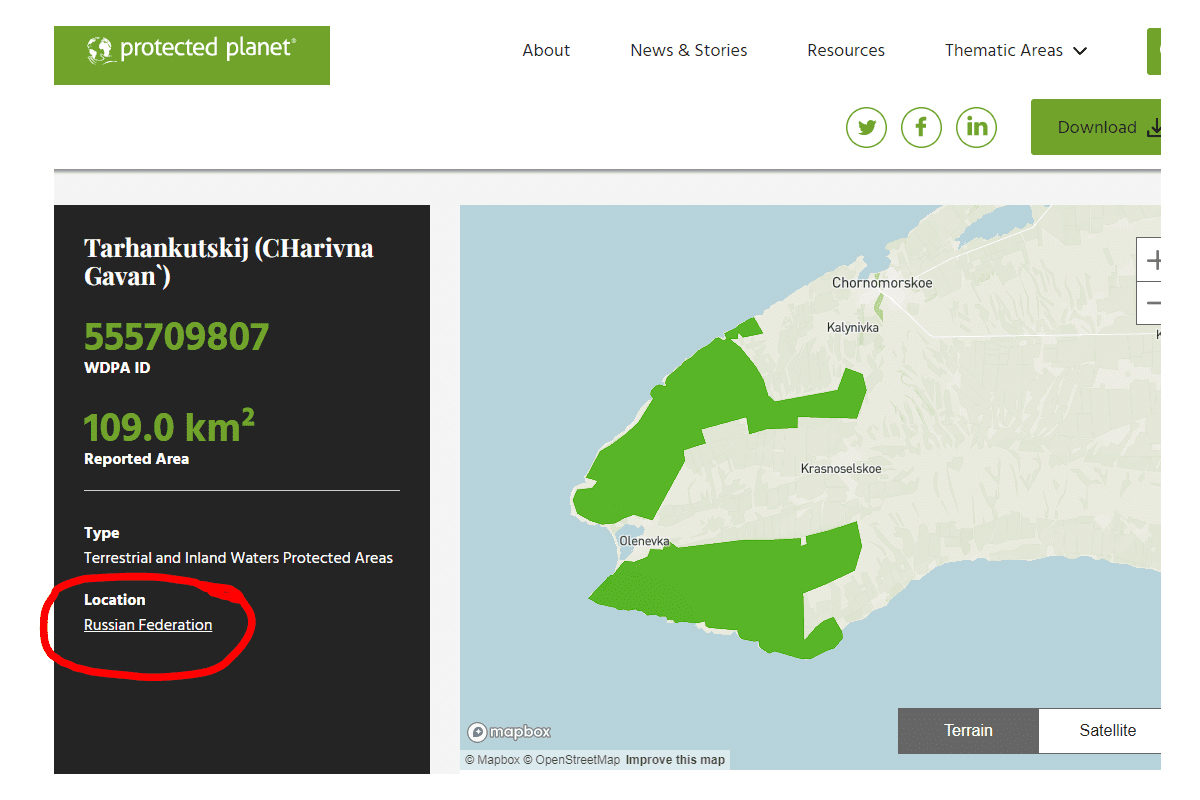The width and height of the screenshot is (1200, 800).
Task: Share via the LinkedIn icon
Action: pos(976,127)
